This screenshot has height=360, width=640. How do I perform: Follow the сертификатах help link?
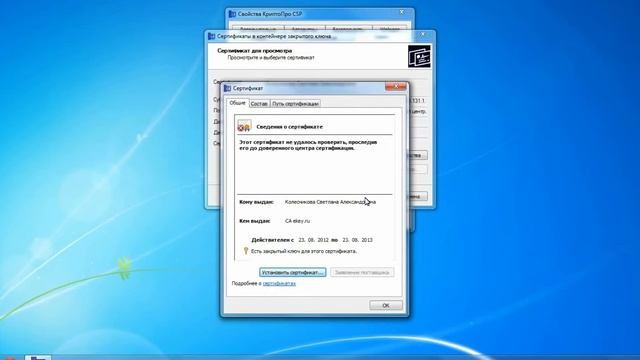[x=279, y=283]
